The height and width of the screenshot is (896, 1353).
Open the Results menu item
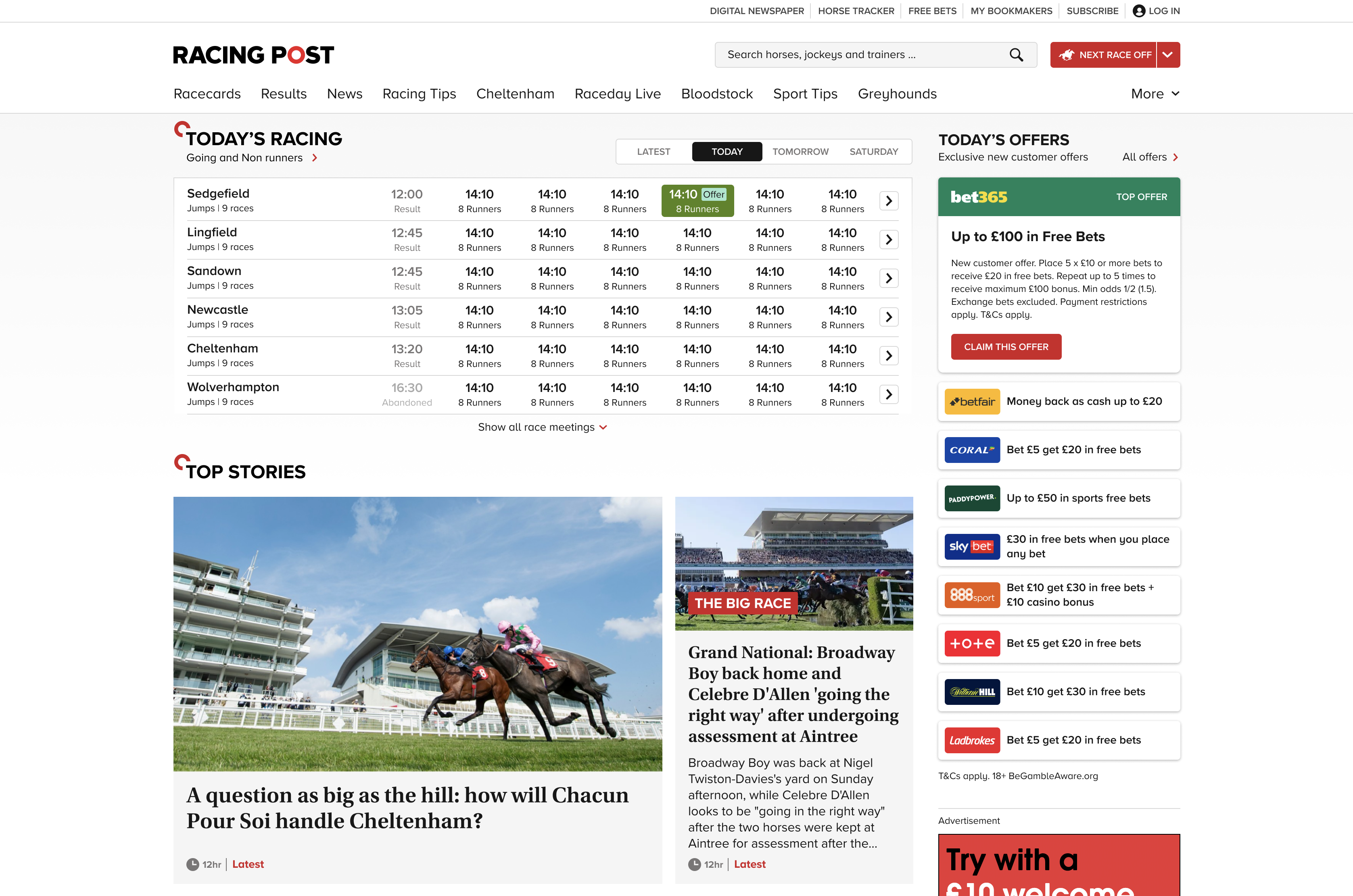[284, 94]
